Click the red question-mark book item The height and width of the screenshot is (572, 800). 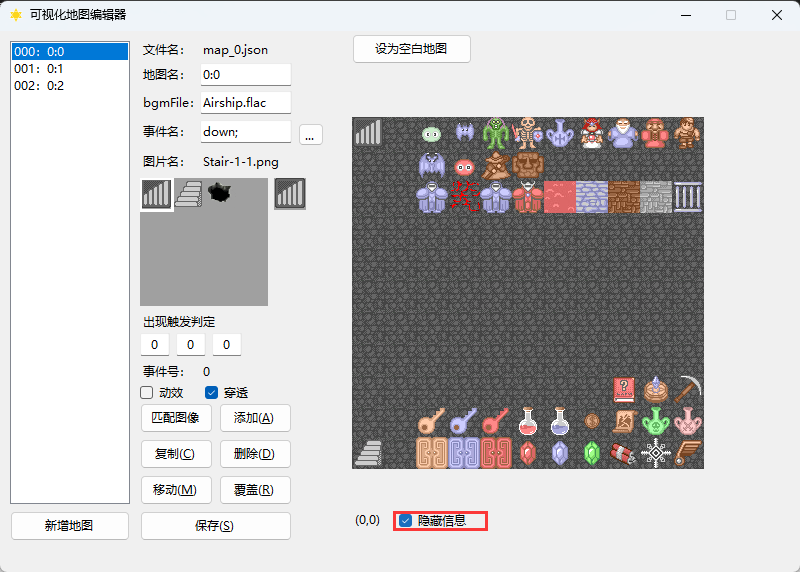tap(623, 390)
